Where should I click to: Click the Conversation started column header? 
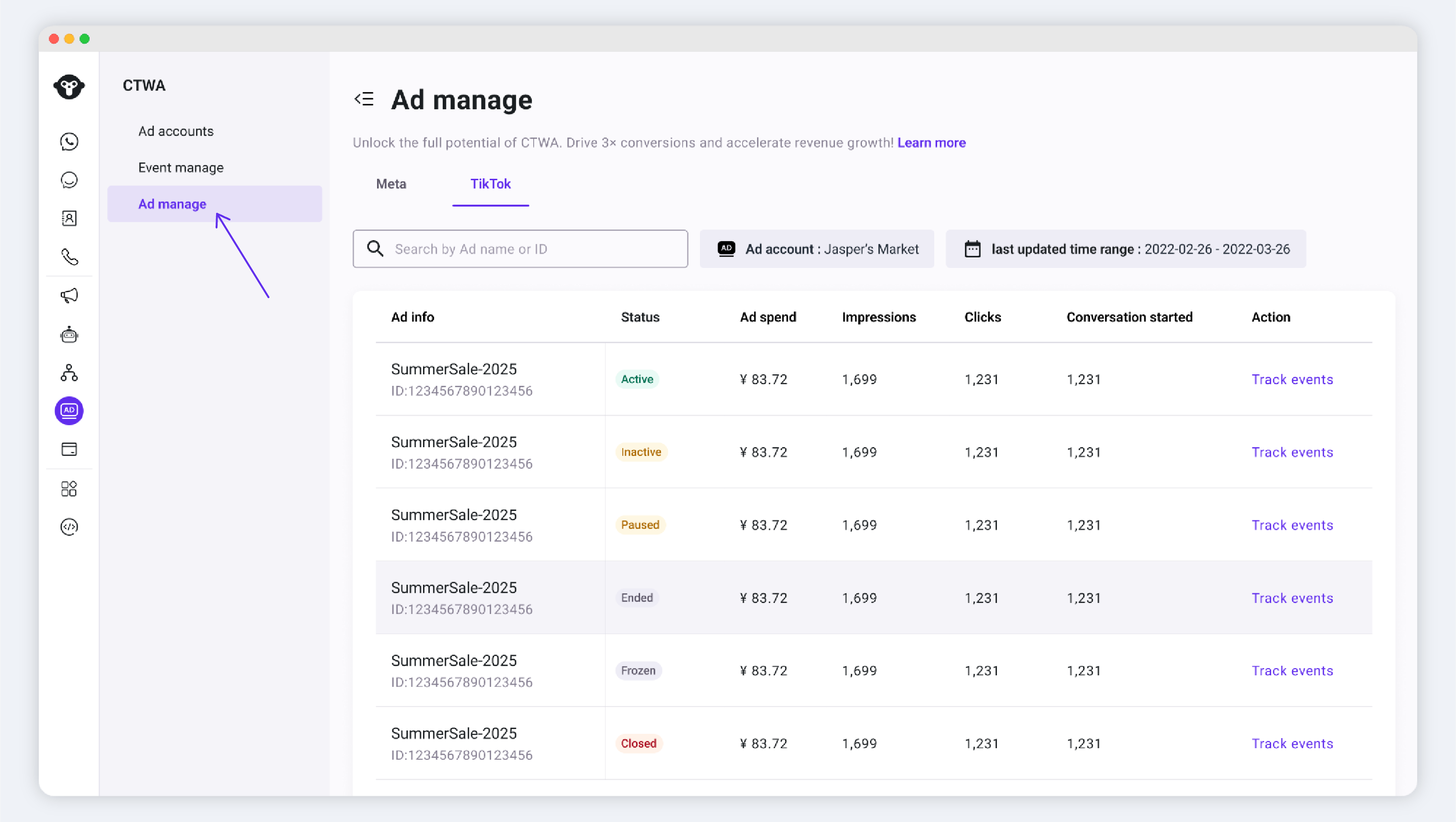pyautogui.click(x=1129, y=317)
